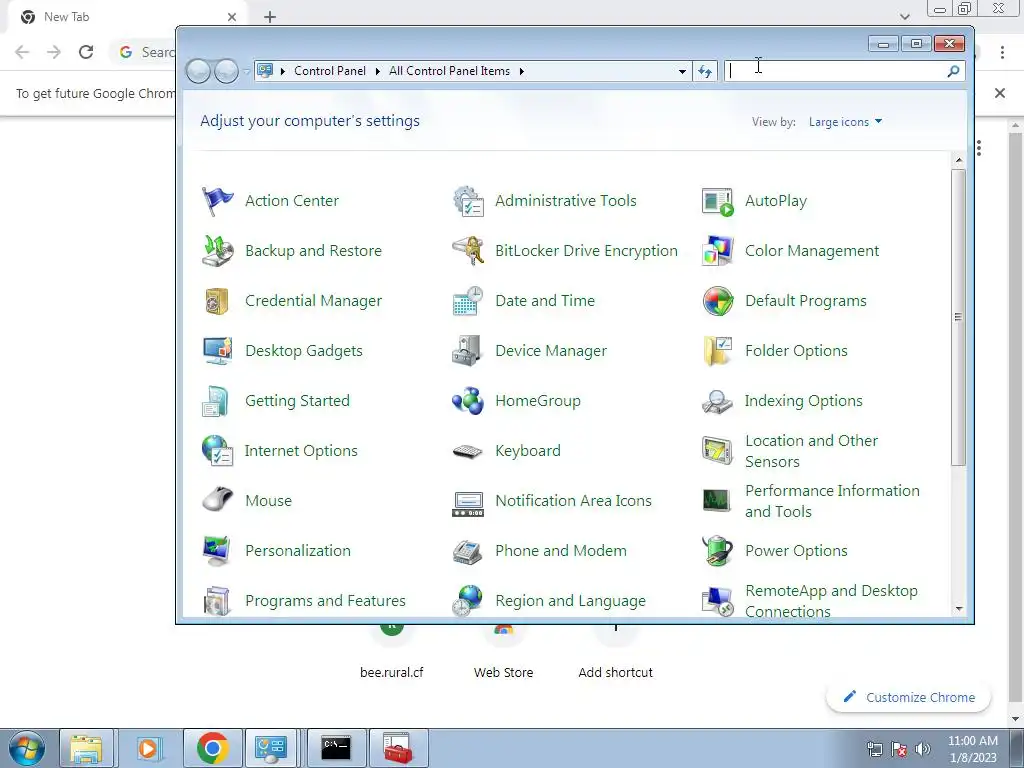Open the Default Programs icon
The height and width of the screenshot is (768, 1024).
[718, 301]
